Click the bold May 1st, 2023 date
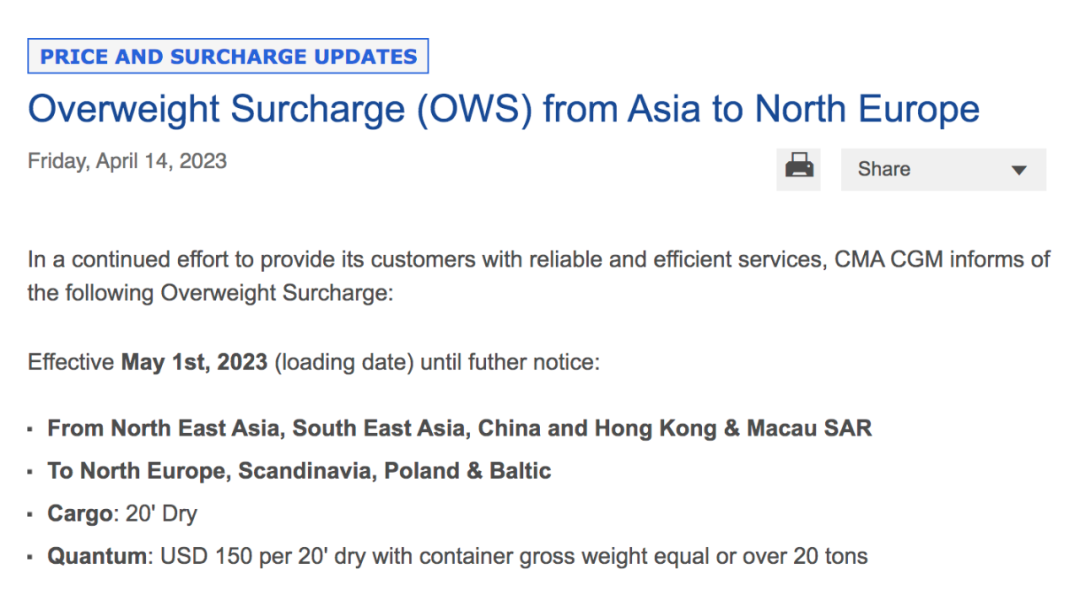This screenshot has width=1080, height=601. point(194,362)
